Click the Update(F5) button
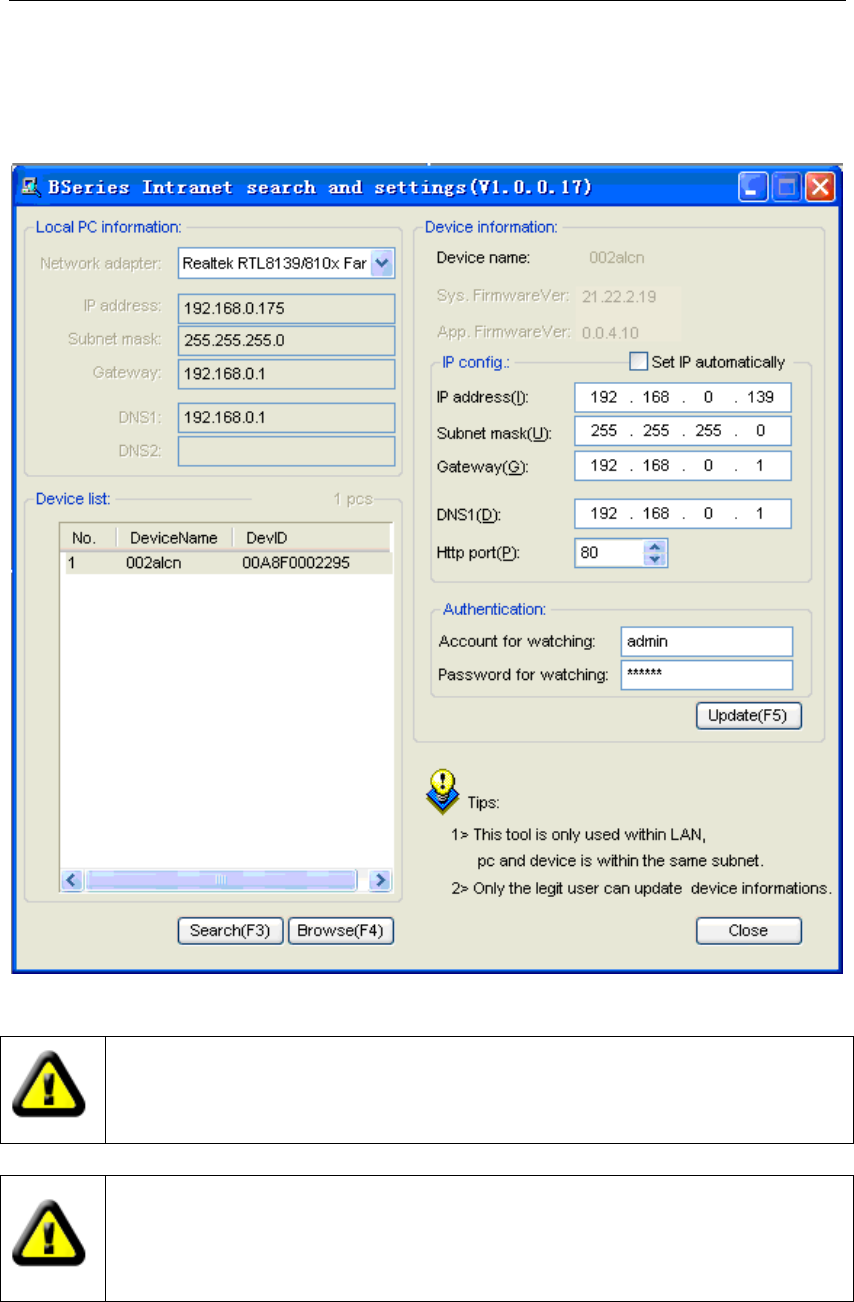Image resolution: width=854 pixels, height=1302 pixels. coord(749,716)
